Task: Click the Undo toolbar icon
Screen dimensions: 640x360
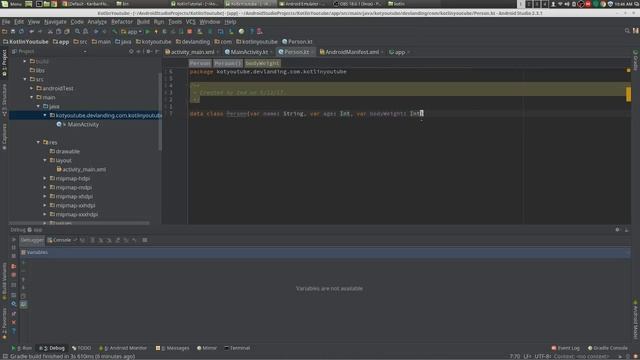Action: (31, 31)
